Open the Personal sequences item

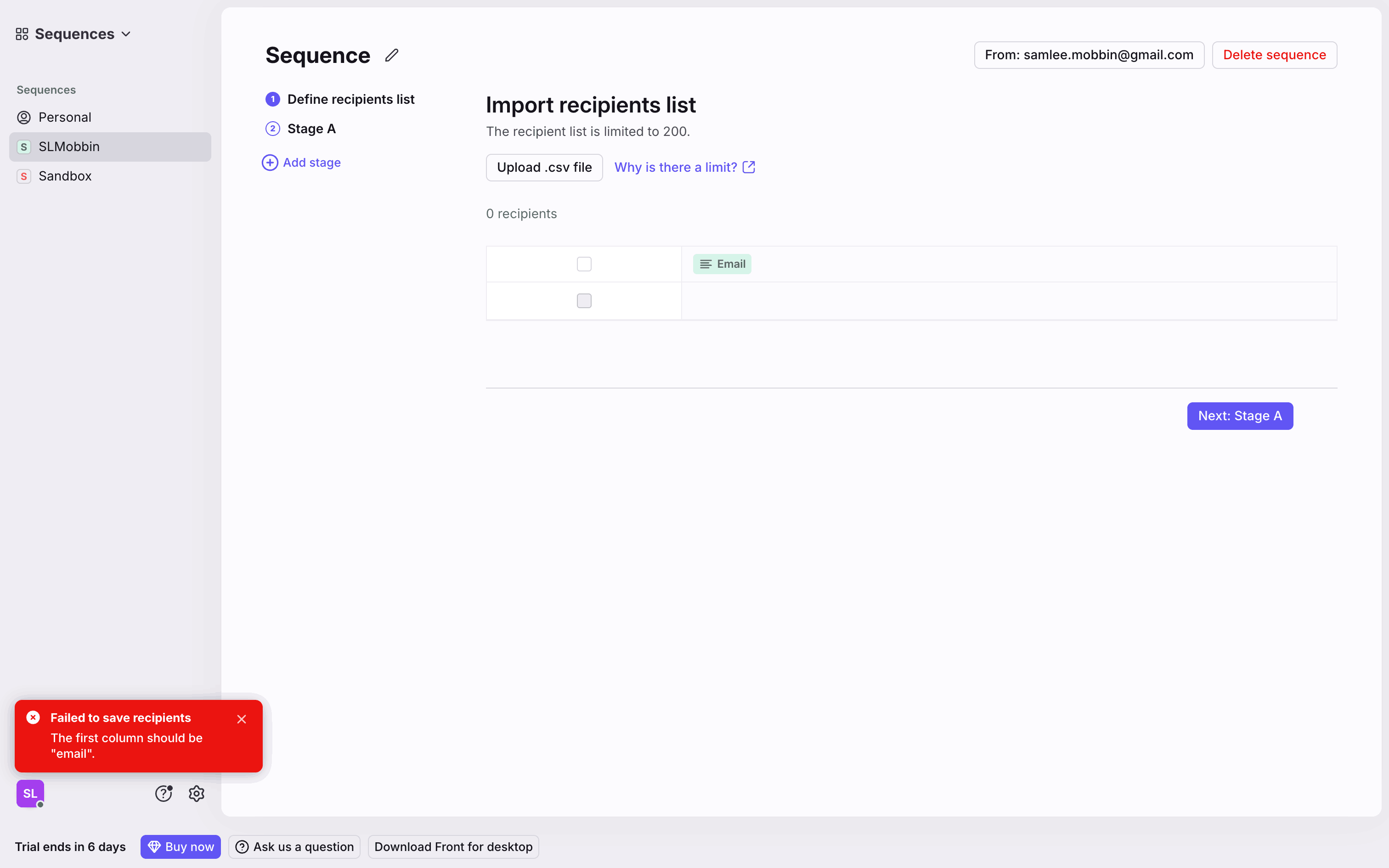[64, 118]
